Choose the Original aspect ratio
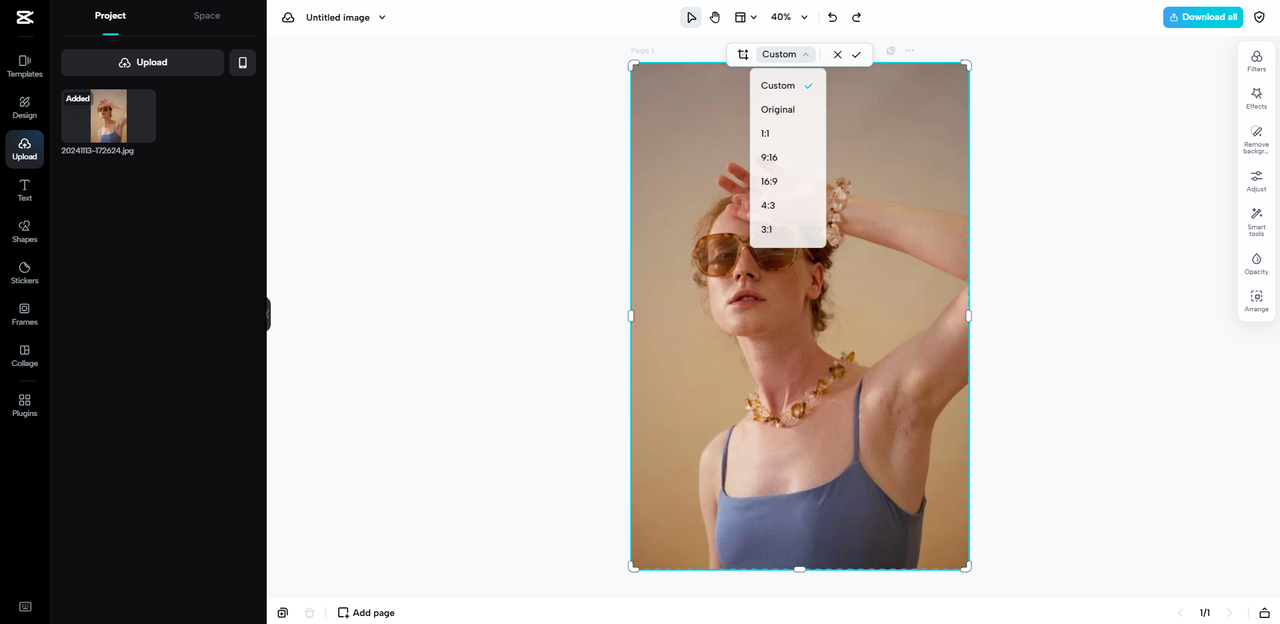This screenshot has height=624, width=1280. pos(777,109)
